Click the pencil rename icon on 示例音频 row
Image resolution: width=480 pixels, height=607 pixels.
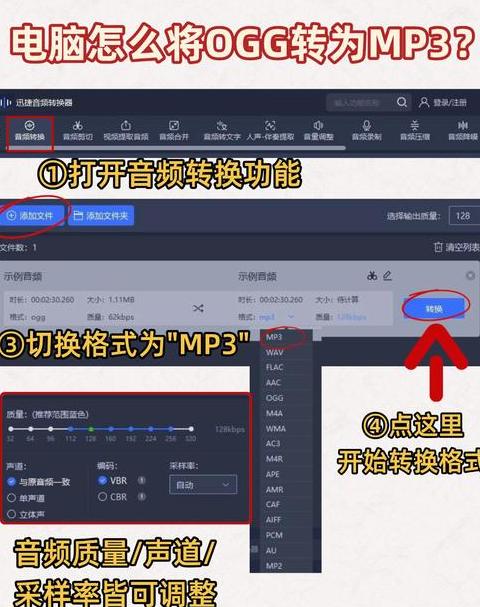pos(387,276)
